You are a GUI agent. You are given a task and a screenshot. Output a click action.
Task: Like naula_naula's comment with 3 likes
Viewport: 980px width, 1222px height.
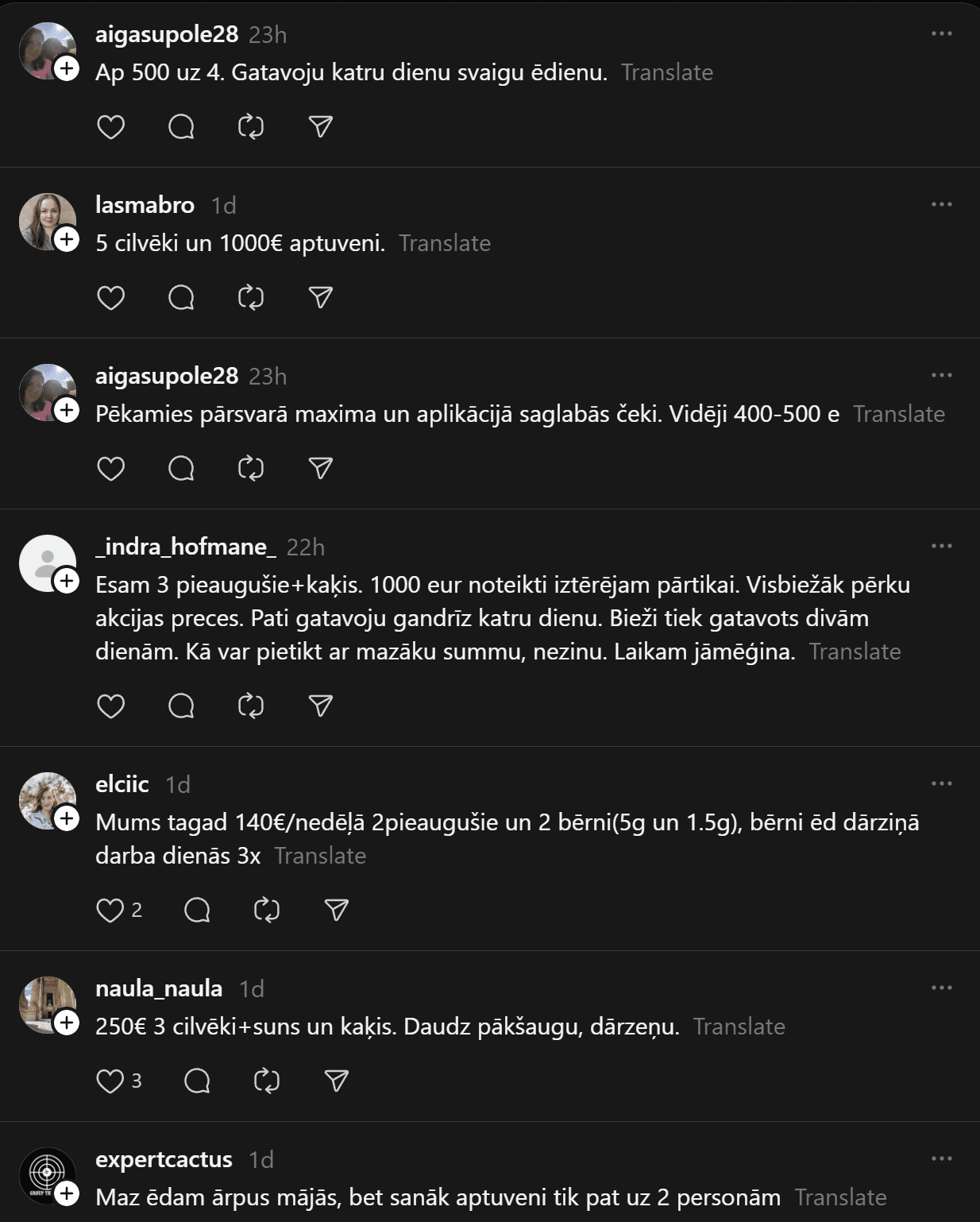click(110, 1081)
